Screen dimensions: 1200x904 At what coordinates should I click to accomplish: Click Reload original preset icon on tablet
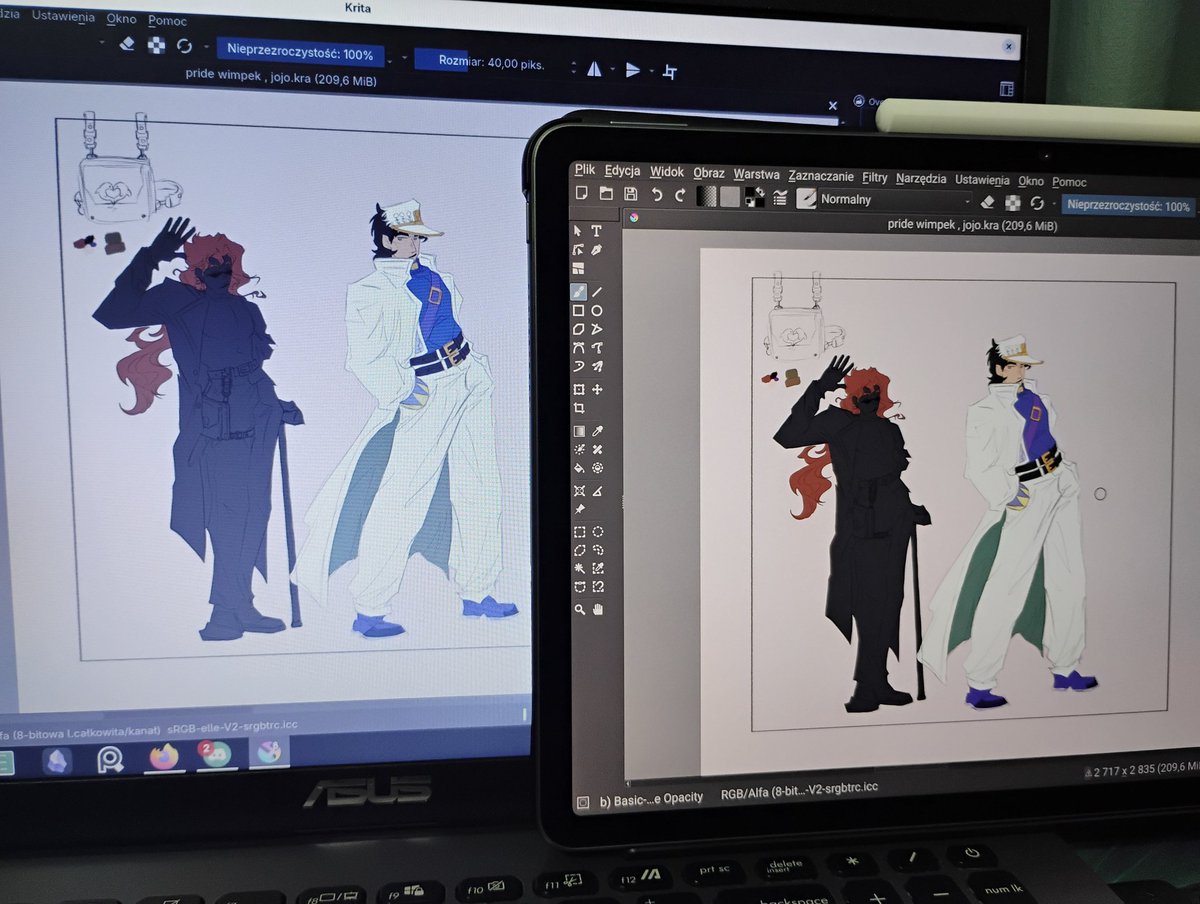pyautogui.click(x=1037, y=203)
